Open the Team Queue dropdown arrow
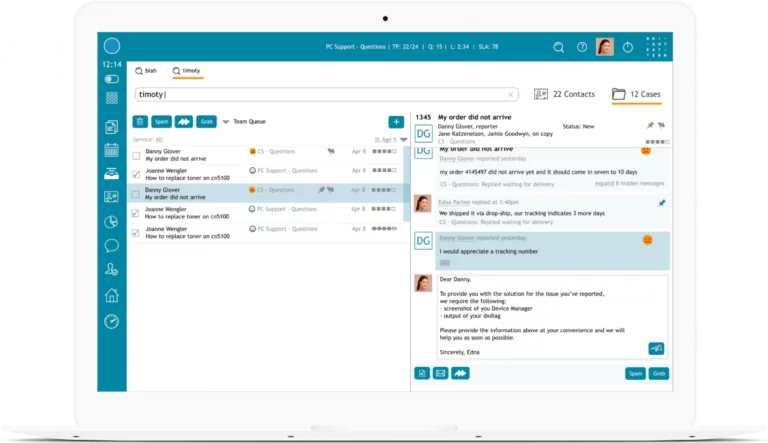The width and height of the screenshot is (768, 443). point(226,122)
